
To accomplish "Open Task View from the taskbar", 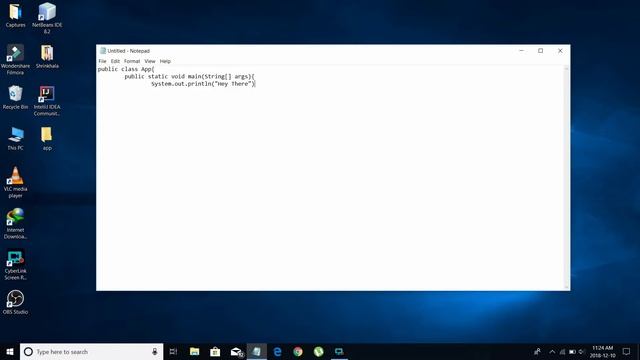I will coord(173,351).
